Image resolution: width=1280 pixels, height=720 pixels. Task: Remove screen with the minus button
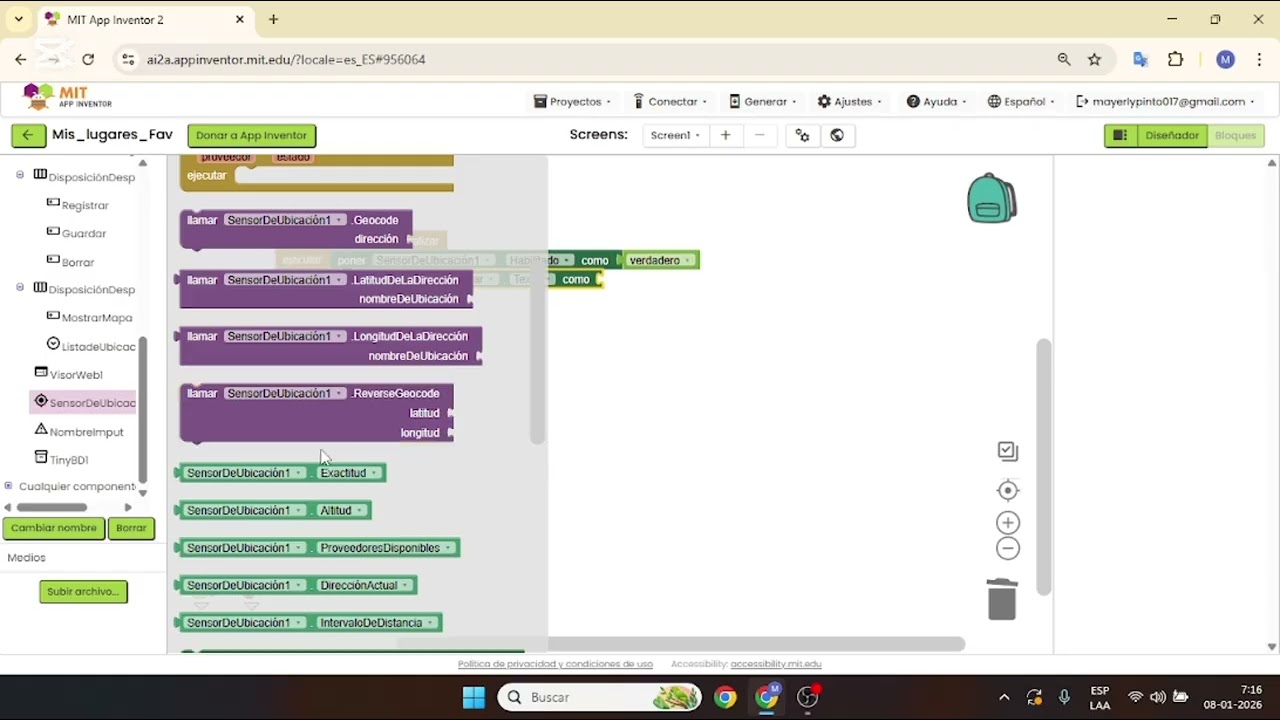pos(760,135)
